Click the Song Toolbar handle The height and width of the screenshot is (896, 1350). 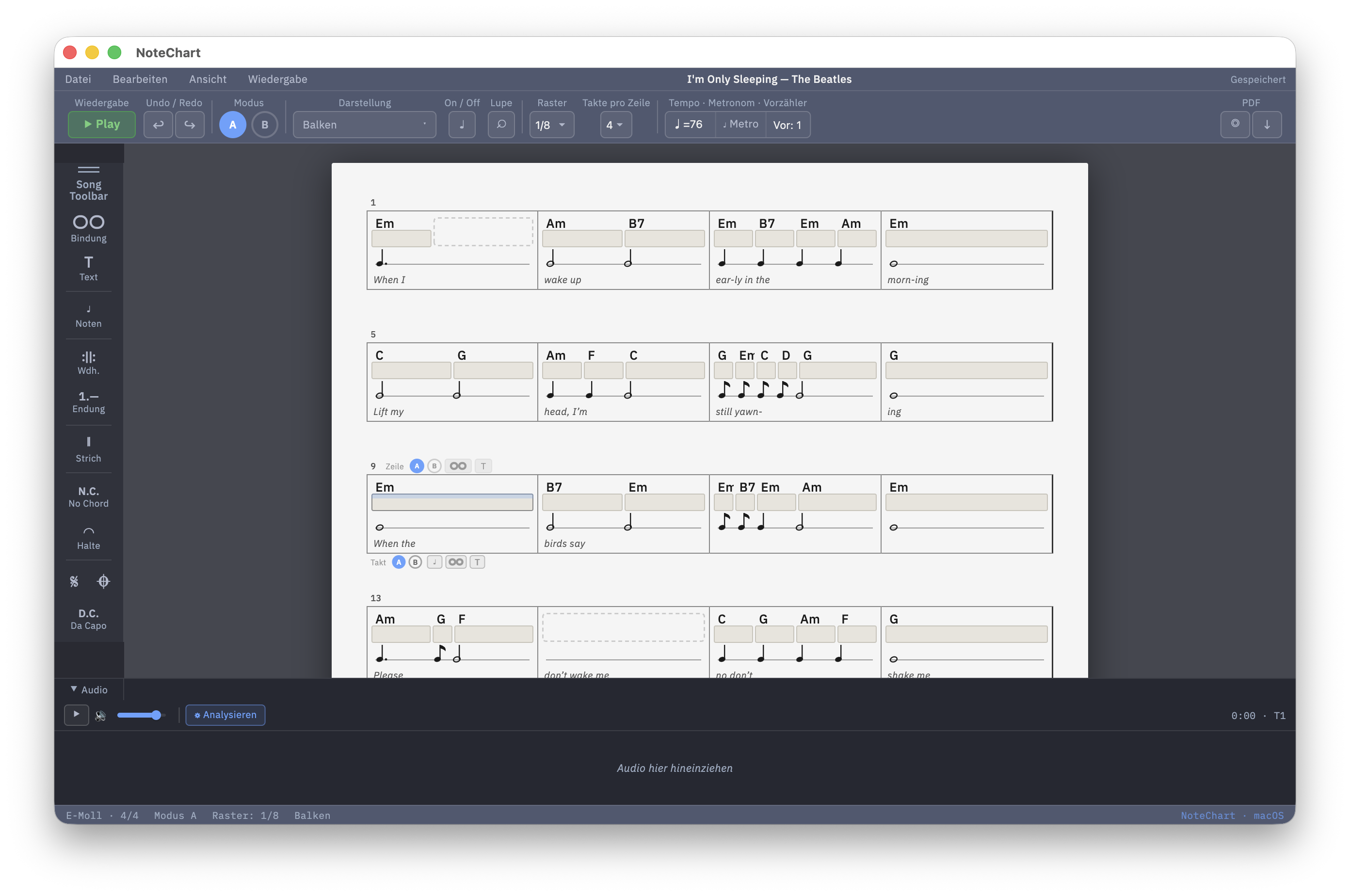tap(89, 183)
